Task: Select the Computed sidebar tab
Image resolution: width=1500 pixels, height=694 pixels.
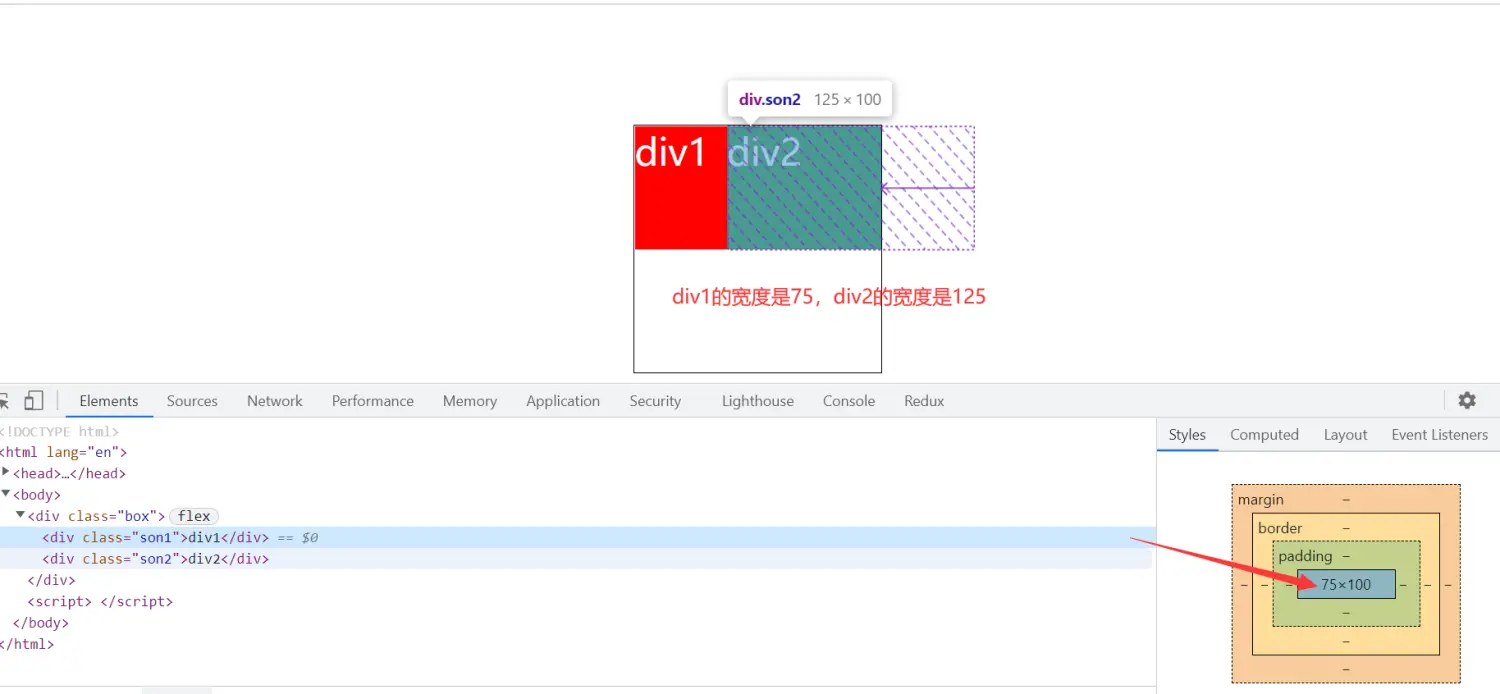Action: (1264, 435)
